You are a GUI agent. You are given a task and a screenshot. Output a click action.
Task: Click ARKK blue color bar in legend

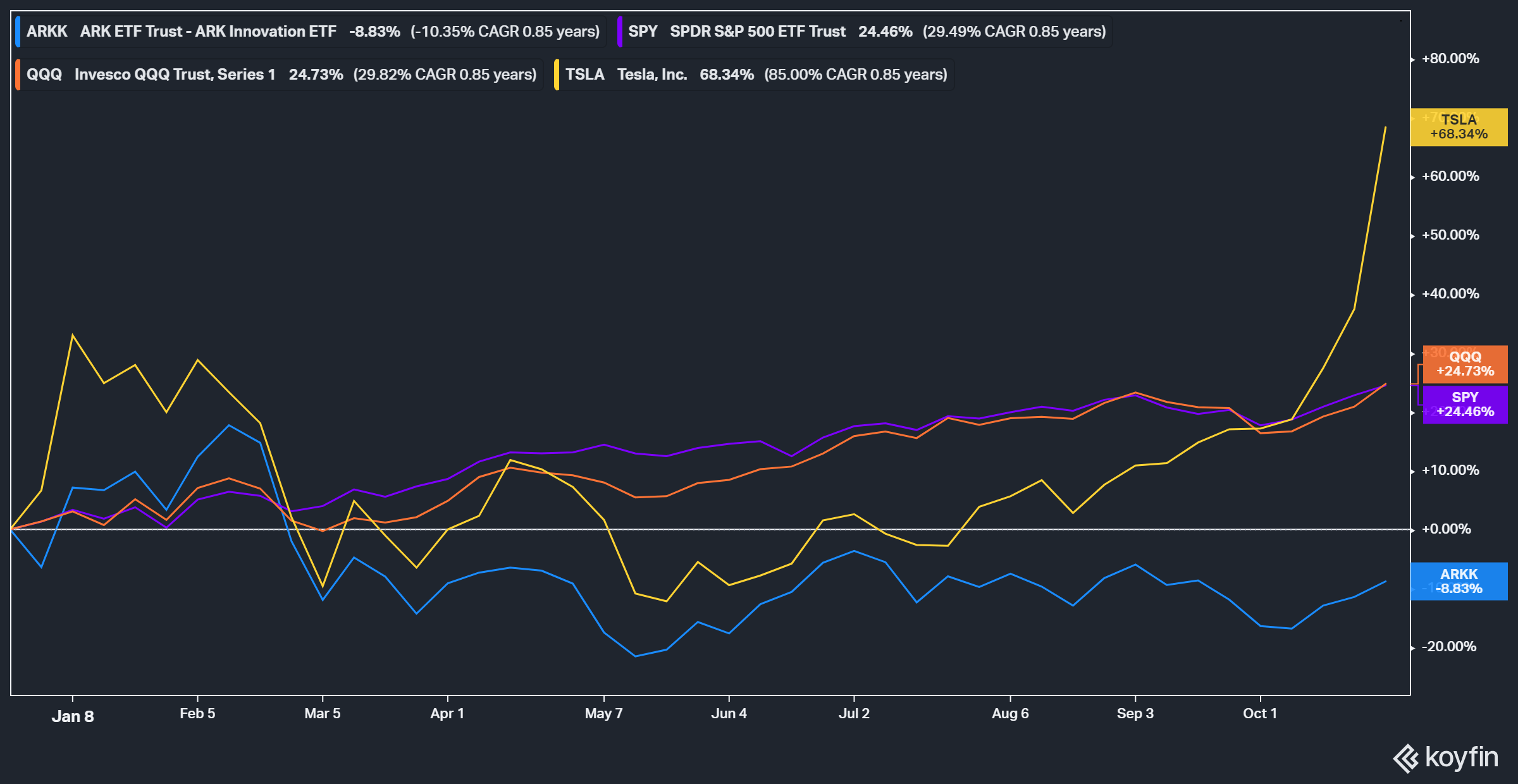click(x=18, y=32)
